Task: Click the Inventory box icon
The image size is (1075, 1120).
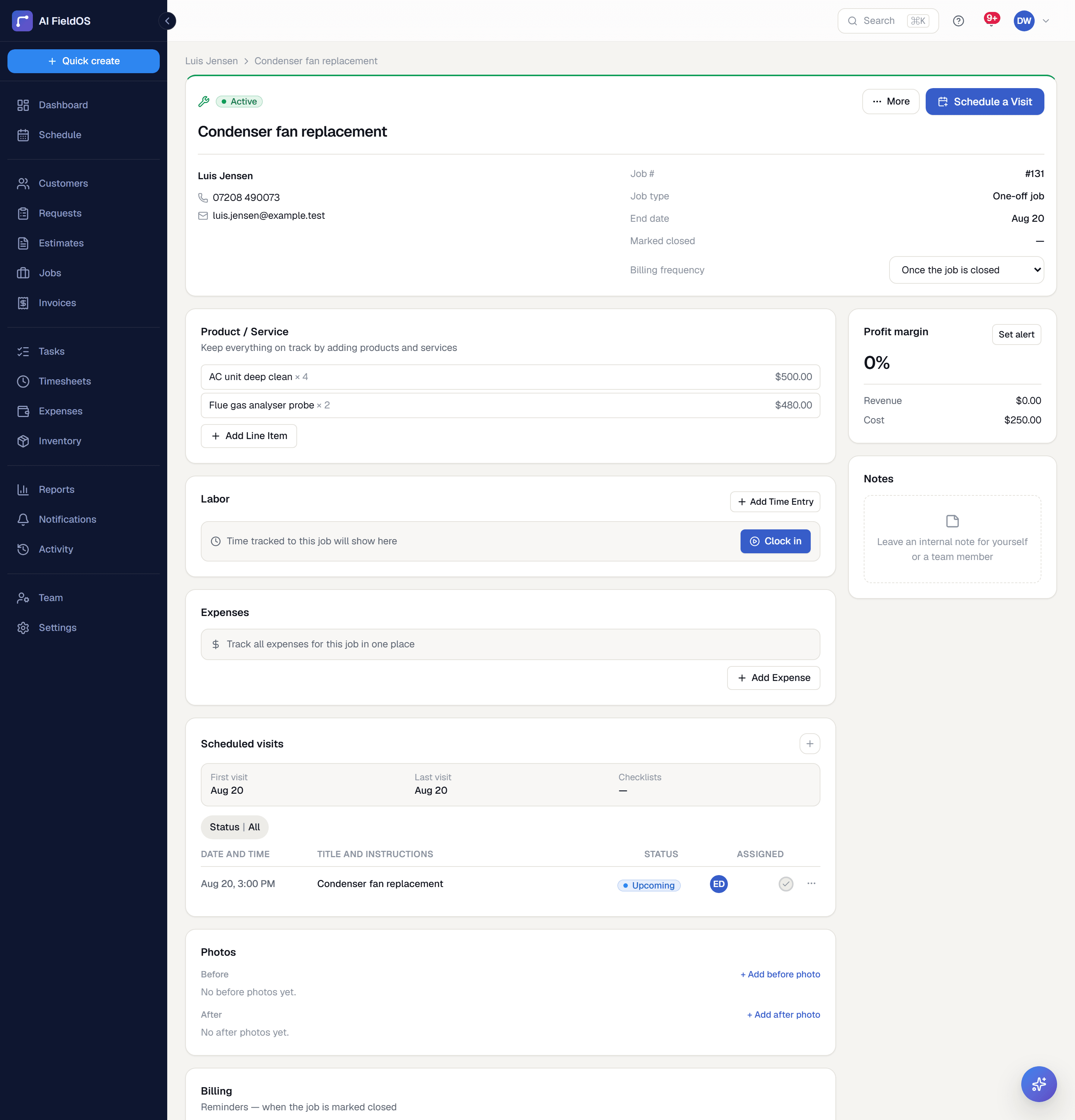Action: [23, 441]
